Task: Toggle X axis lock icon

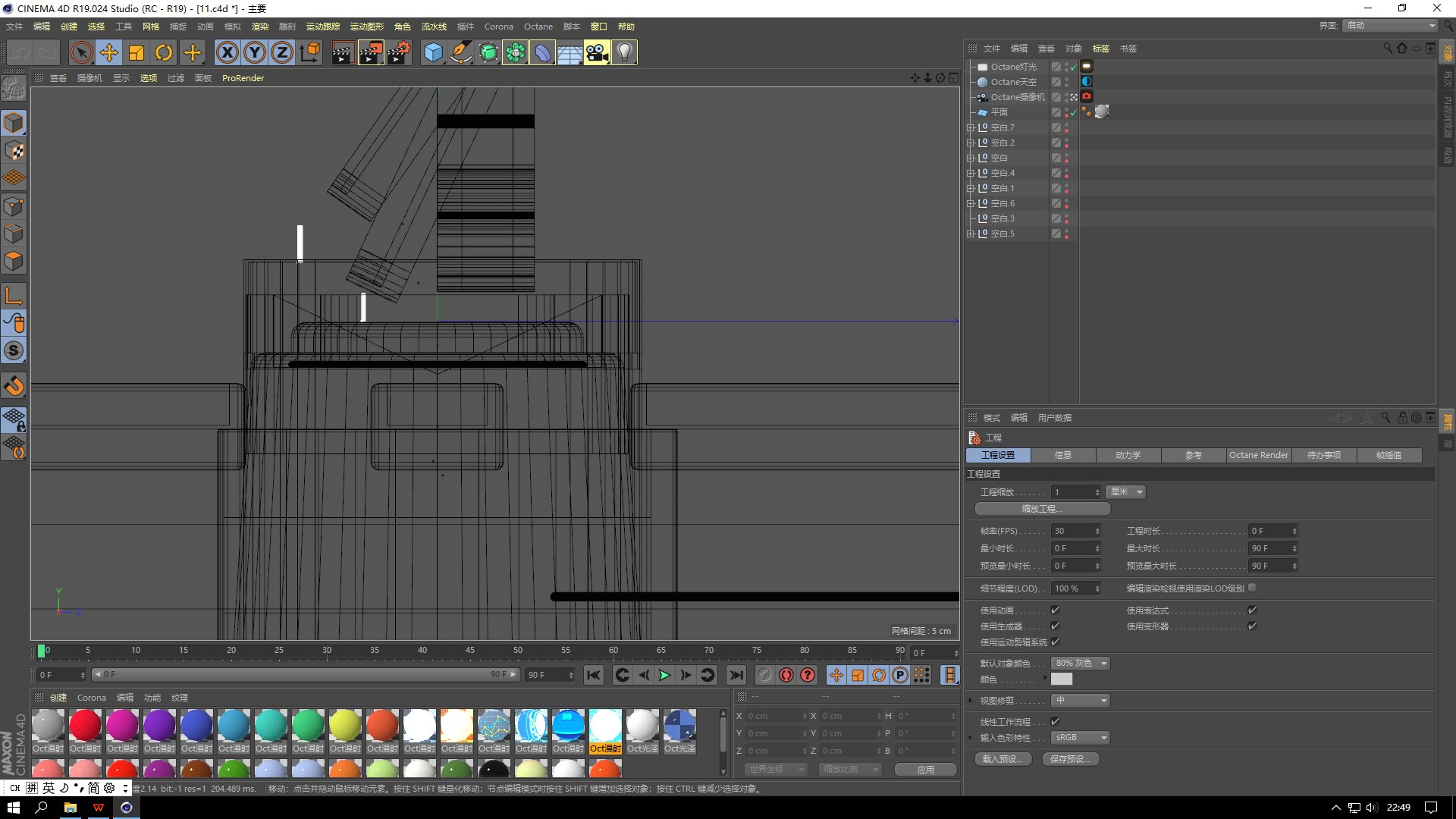Action: [227, 52]
